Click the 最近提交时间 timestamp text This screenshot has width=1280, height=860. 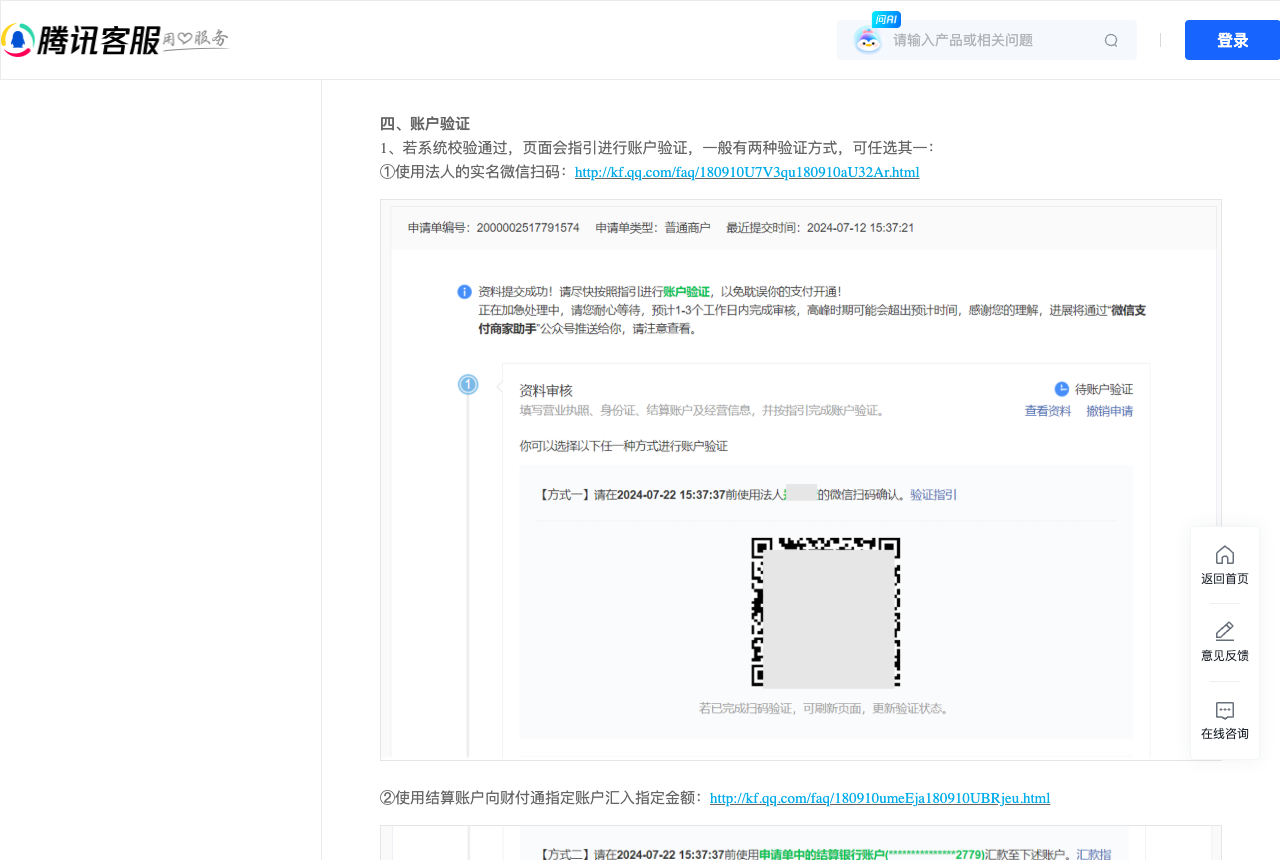point(820,228)
